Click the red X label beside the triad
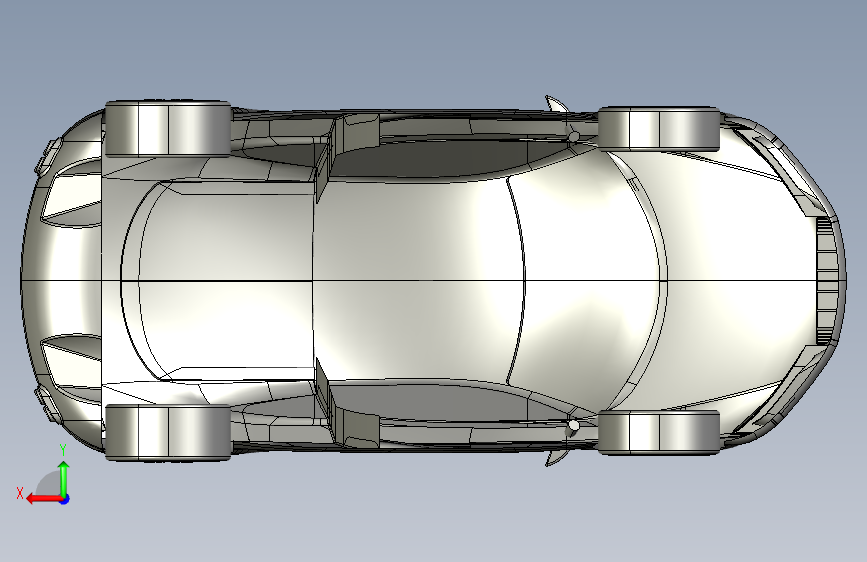The width and height of the screenshot is (867, 562). [x=20, y=493]
